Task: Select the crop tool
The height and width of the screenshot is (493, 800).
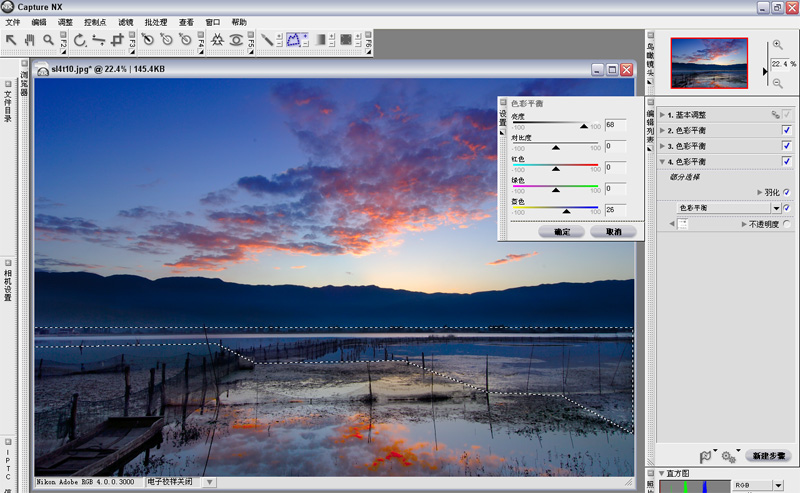Action: 117,40
